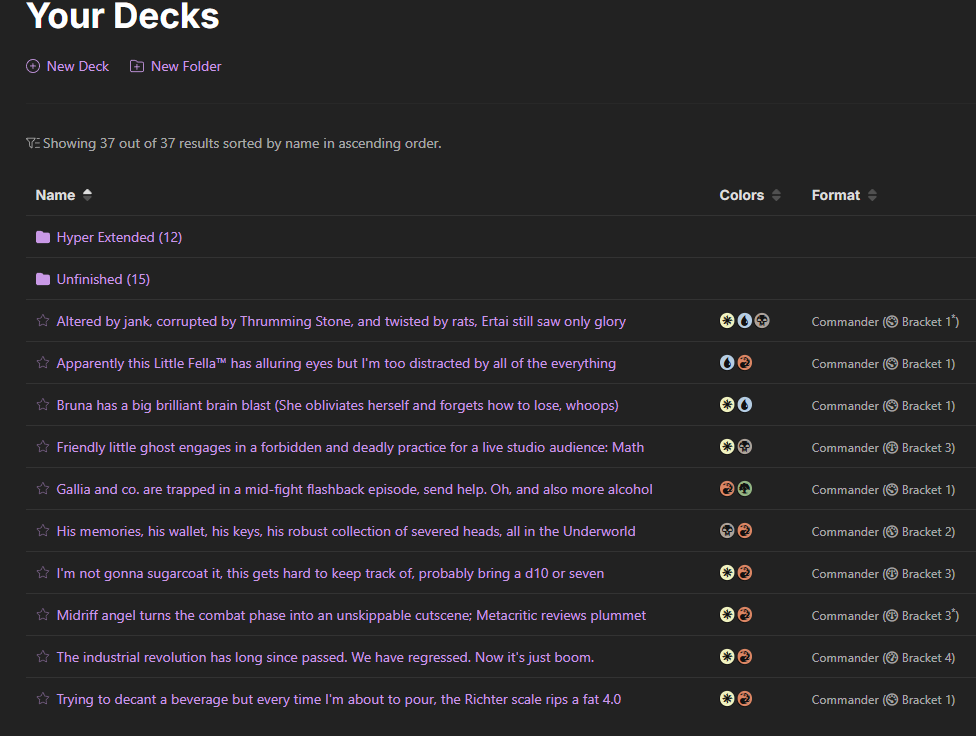976x736 pixels.
Task: Click the Name column header
Action: click(x=55, y=195)
